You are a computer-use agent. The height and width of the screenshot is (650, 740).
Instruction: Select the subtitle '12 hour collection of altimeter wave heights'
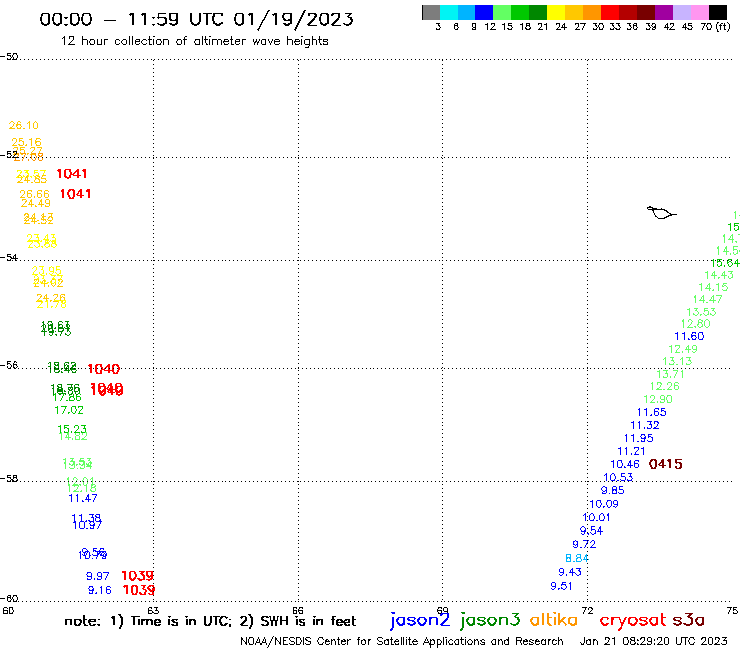[x=194, y=41]
